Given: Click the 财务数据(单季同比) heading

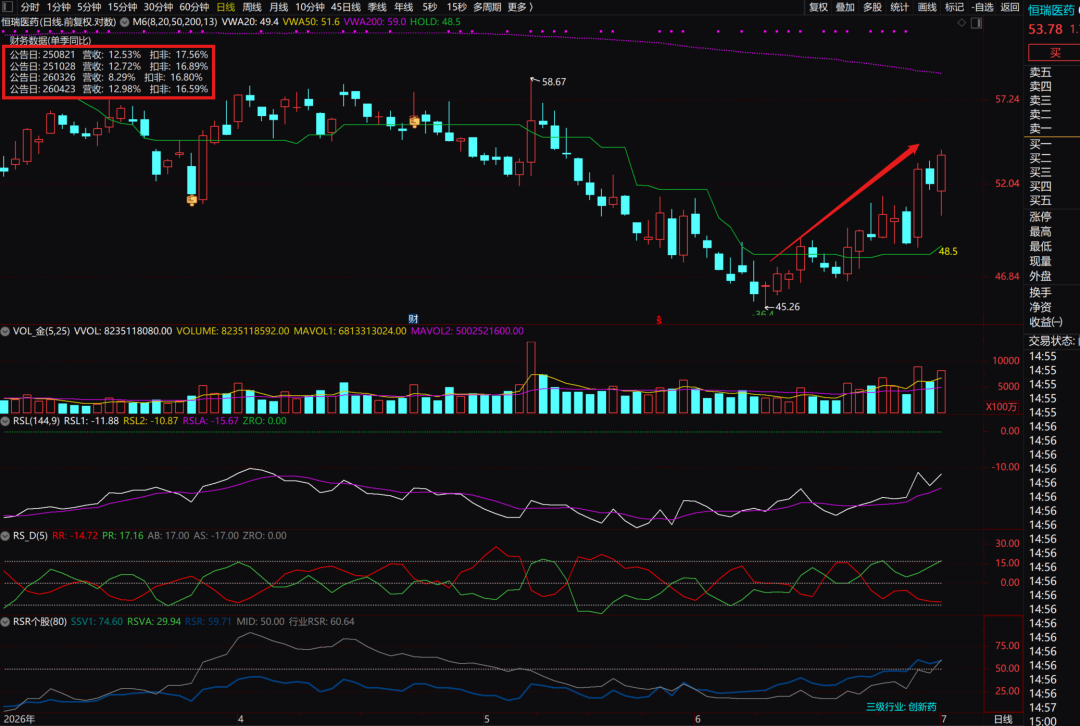Looking at the screenshot, I should pos(50,41).
